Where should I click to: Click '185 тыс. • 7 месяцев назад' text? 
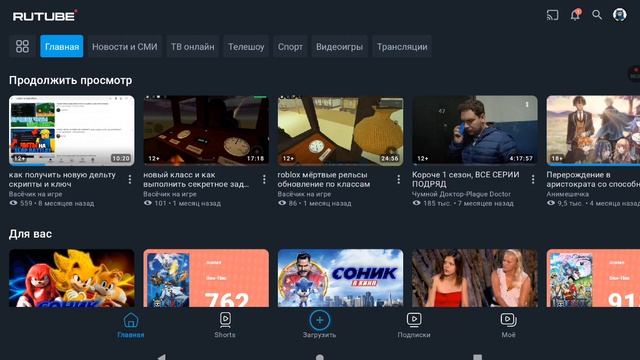[468, 203]
